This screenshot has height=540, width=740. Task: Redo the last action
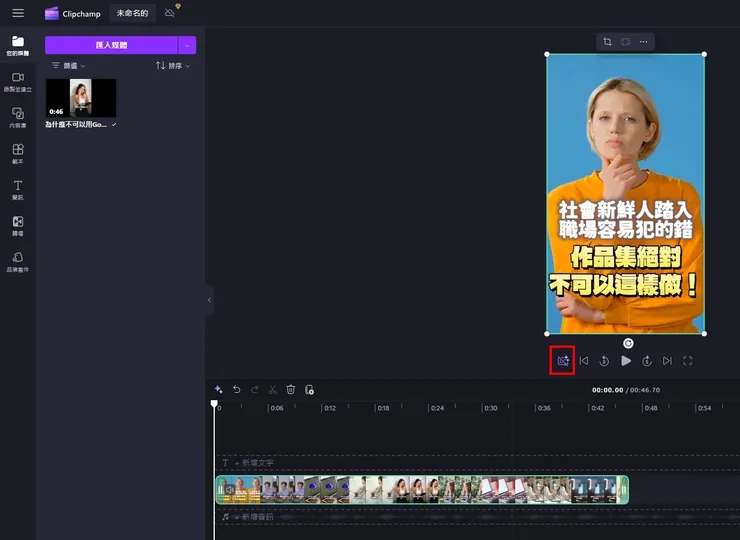point(254,389)
